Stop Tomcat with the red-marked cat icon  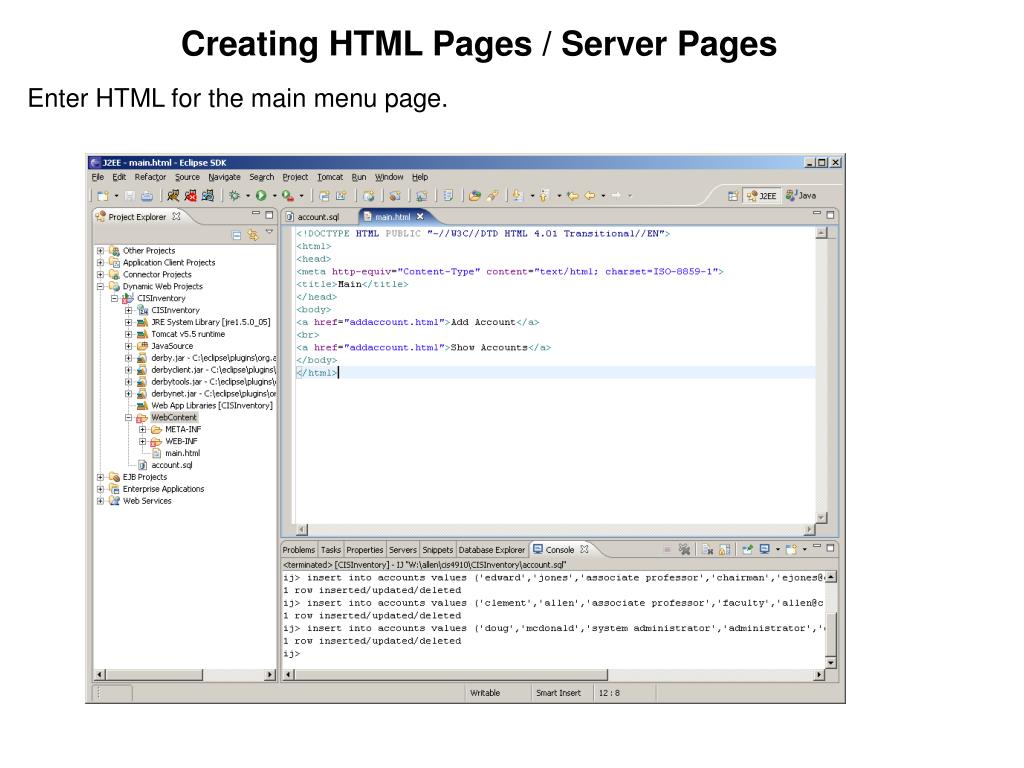coord(190,195)
